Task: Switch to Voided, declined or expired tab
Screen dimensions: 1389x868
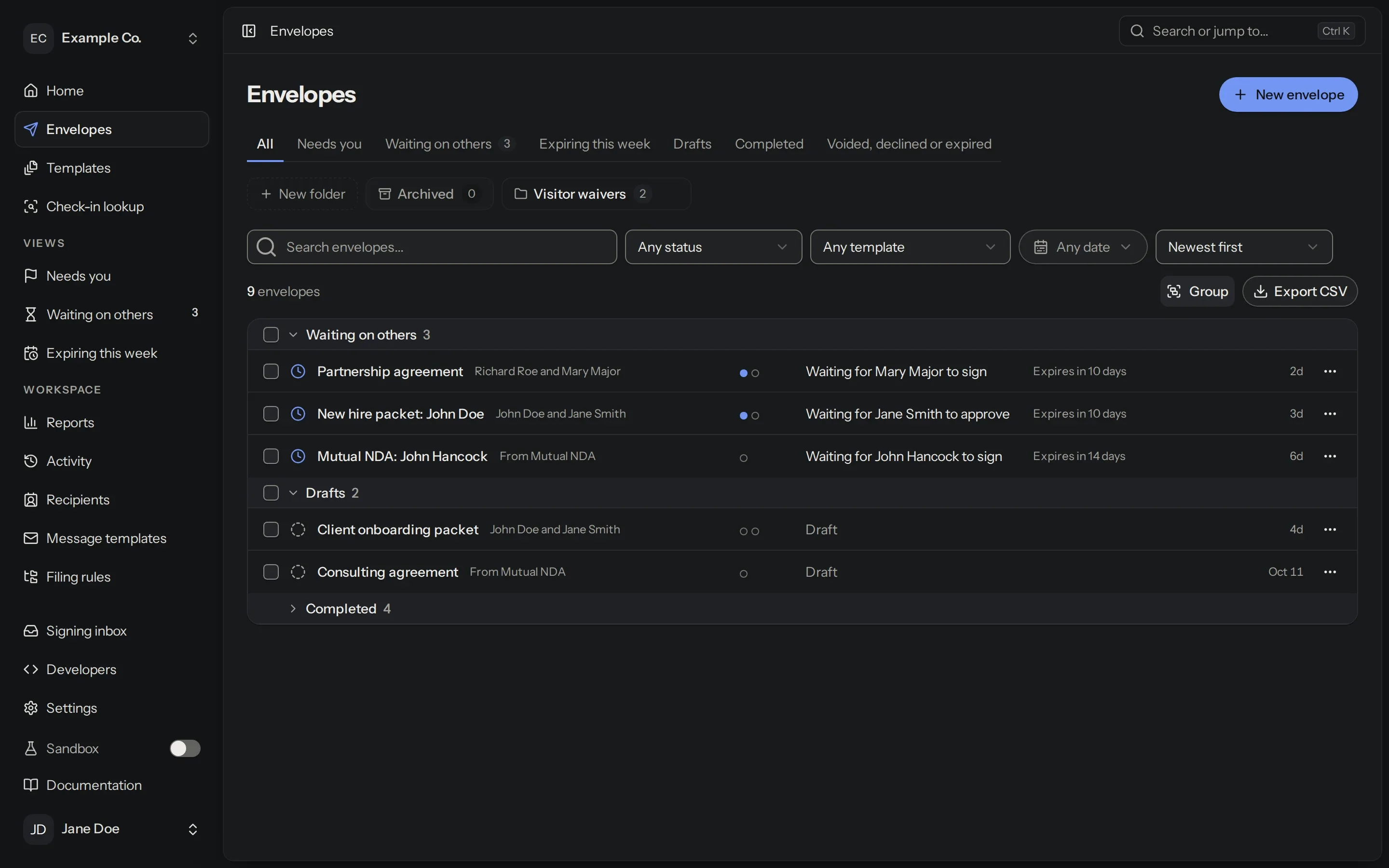Action: click(x=909, y=144)
